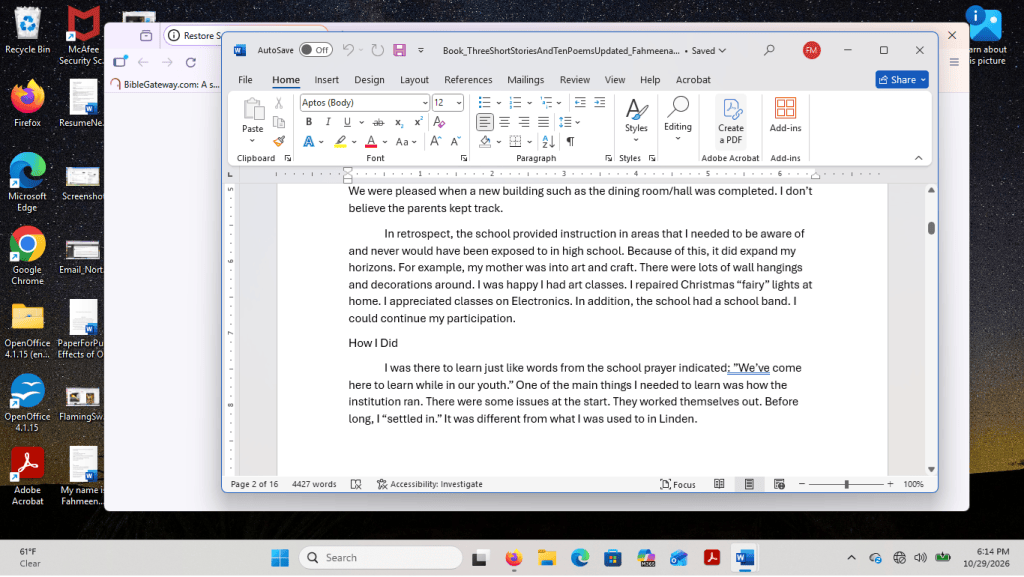This screenshot has width=1024, height=577.
Task: Sort the selected text alphabetically
Action: pyautogui.click(x=549, y=141)
